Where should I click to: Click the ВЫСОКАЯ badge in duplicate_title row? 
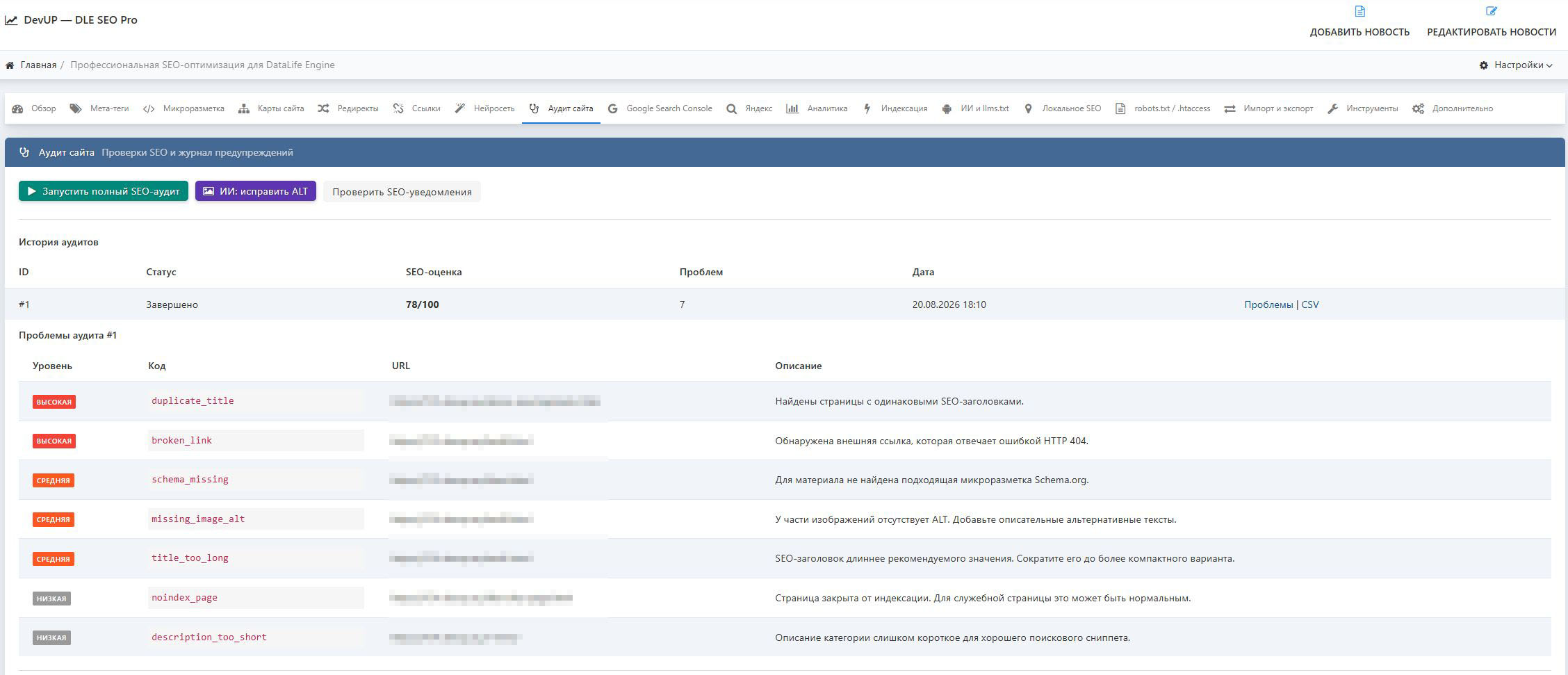click(54, 402)
